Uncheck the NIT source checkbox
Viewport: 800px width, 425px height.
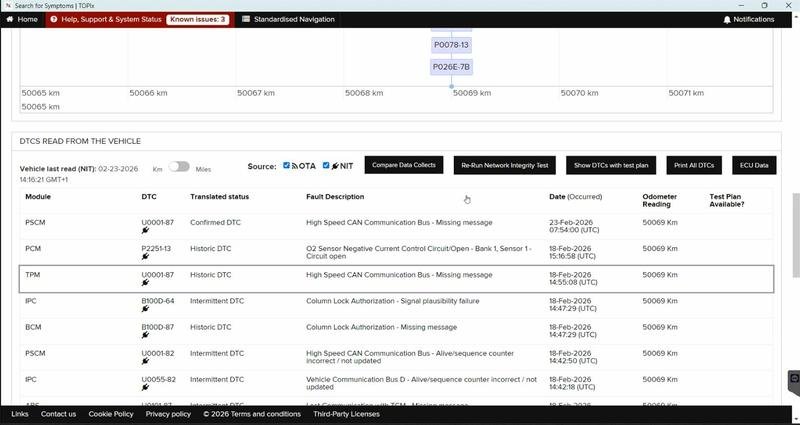pyautogui.click(x=326, y=165)
